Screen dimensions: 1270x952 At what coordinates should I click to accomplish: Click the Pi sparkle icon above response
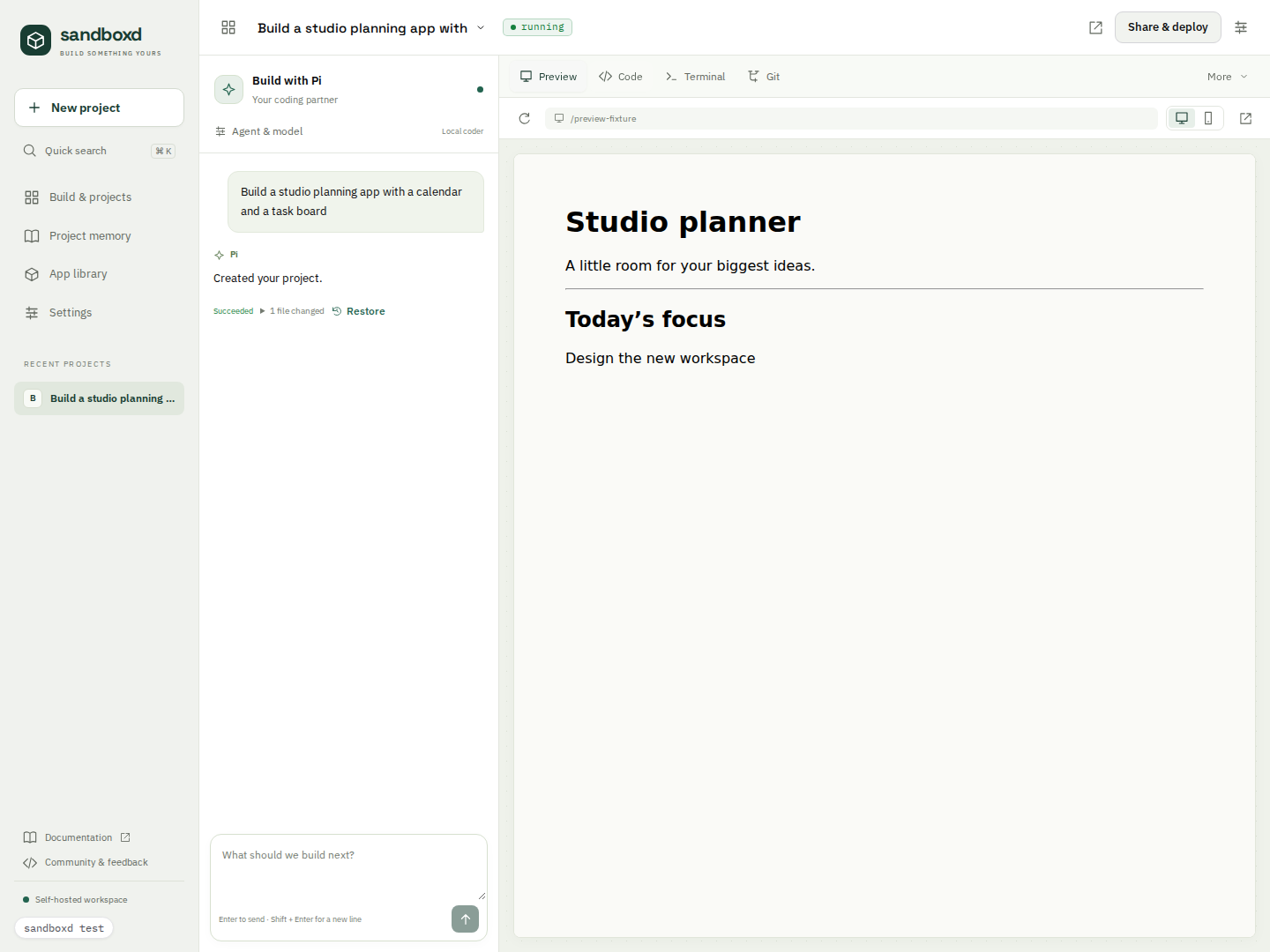tap(219, 255)
